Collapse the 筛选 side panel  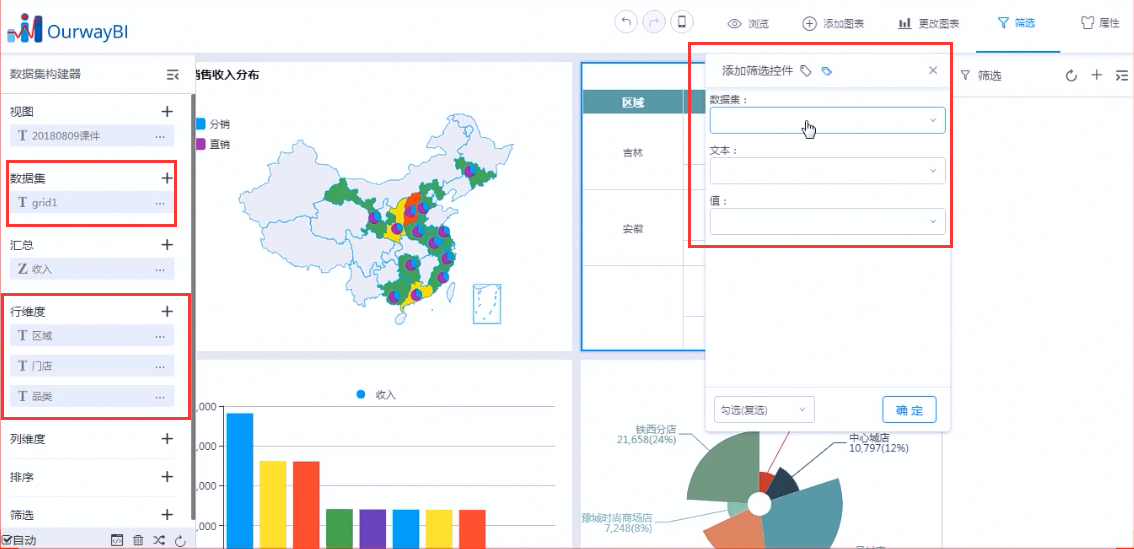pos(1121,75)
